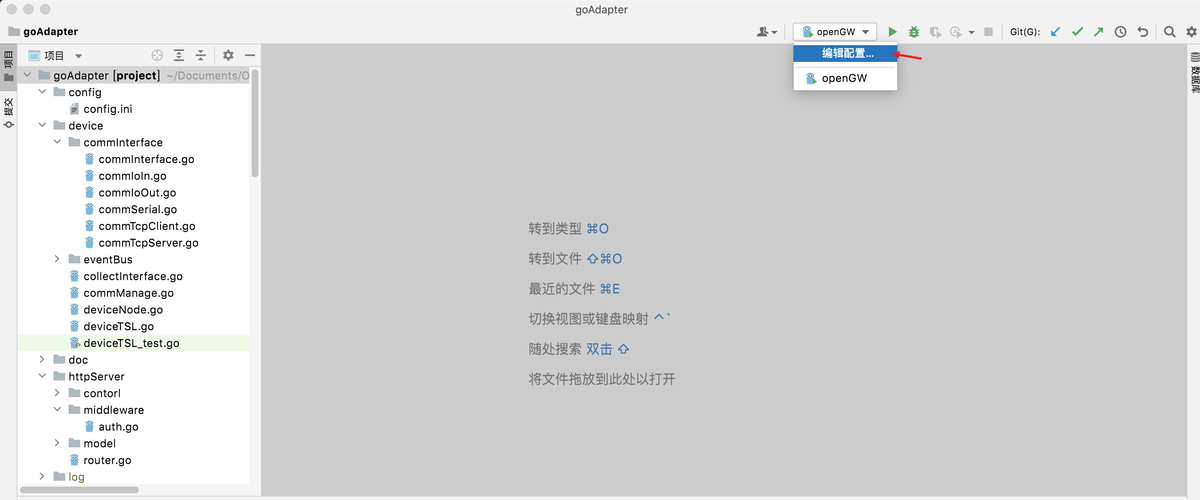Collapse the device folder
Viewport: 1200px width, 500px height.
coord(42,126)
